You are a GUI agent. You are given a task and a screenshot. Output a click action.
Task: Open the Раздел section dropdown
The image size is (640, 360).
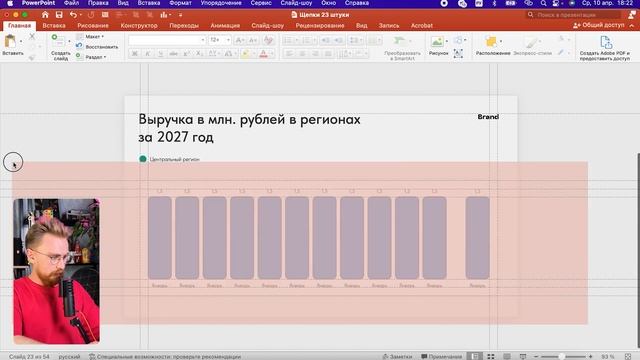(x=91, y=57)
